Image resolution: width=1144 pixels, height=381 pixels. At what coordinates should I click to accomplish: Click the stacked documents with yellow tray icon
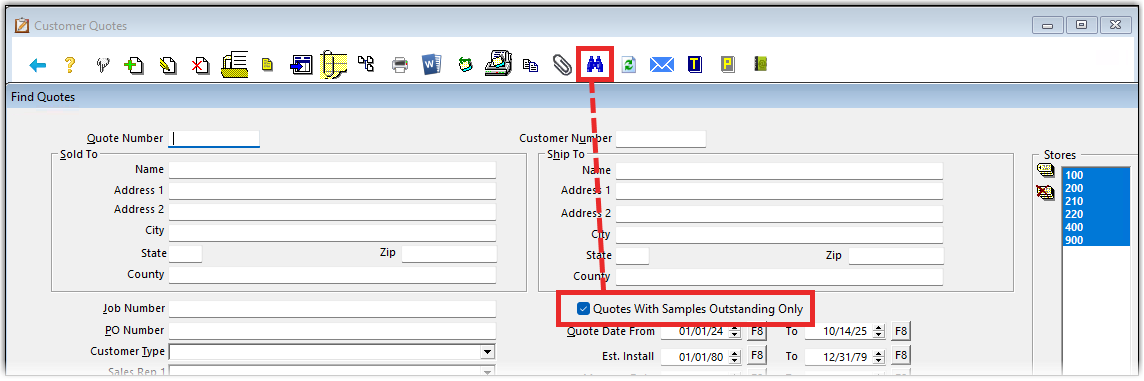click(235, 64)
